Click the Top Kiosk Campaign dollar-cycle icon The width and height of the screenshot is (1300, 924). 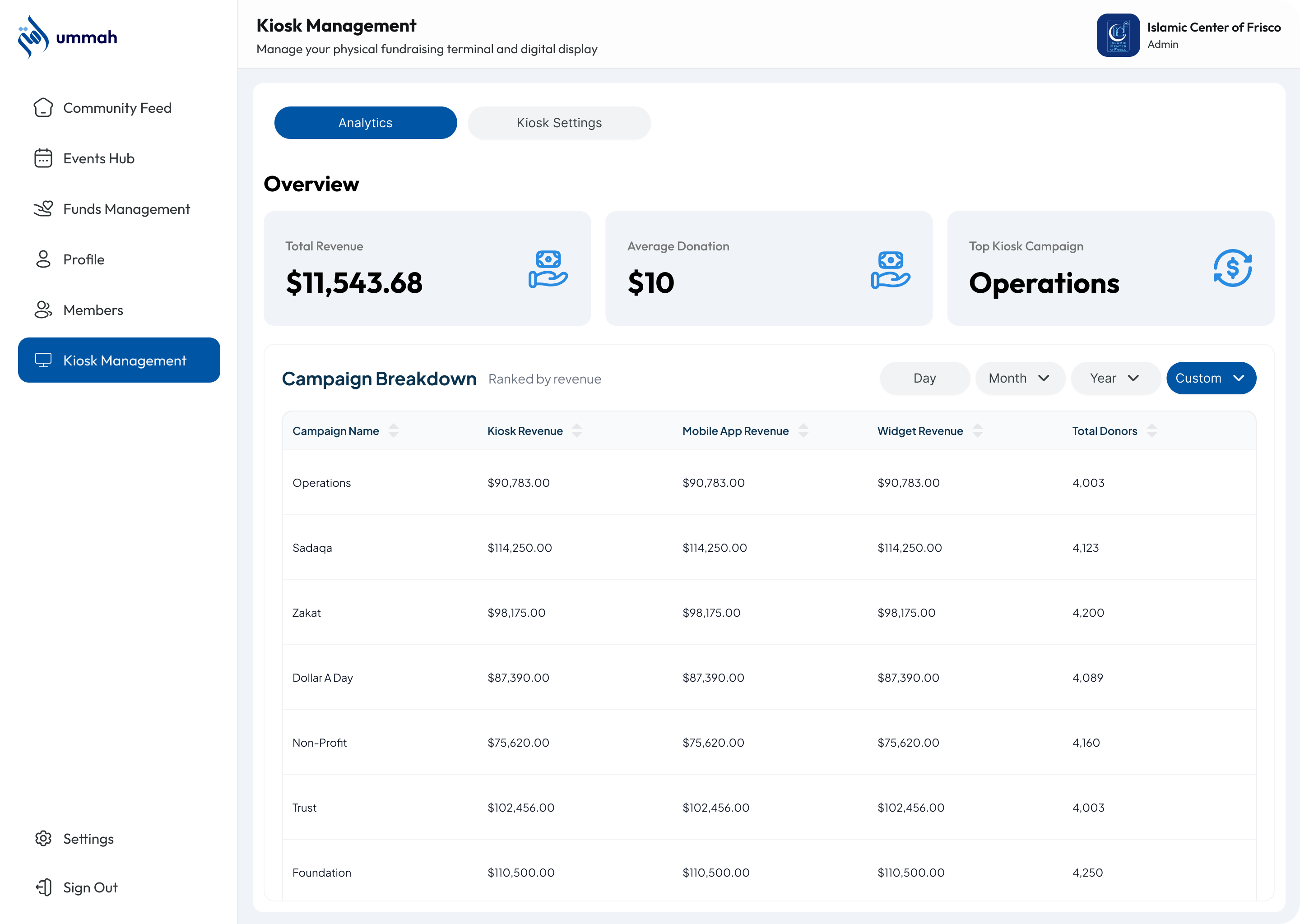pos(1232,268)
